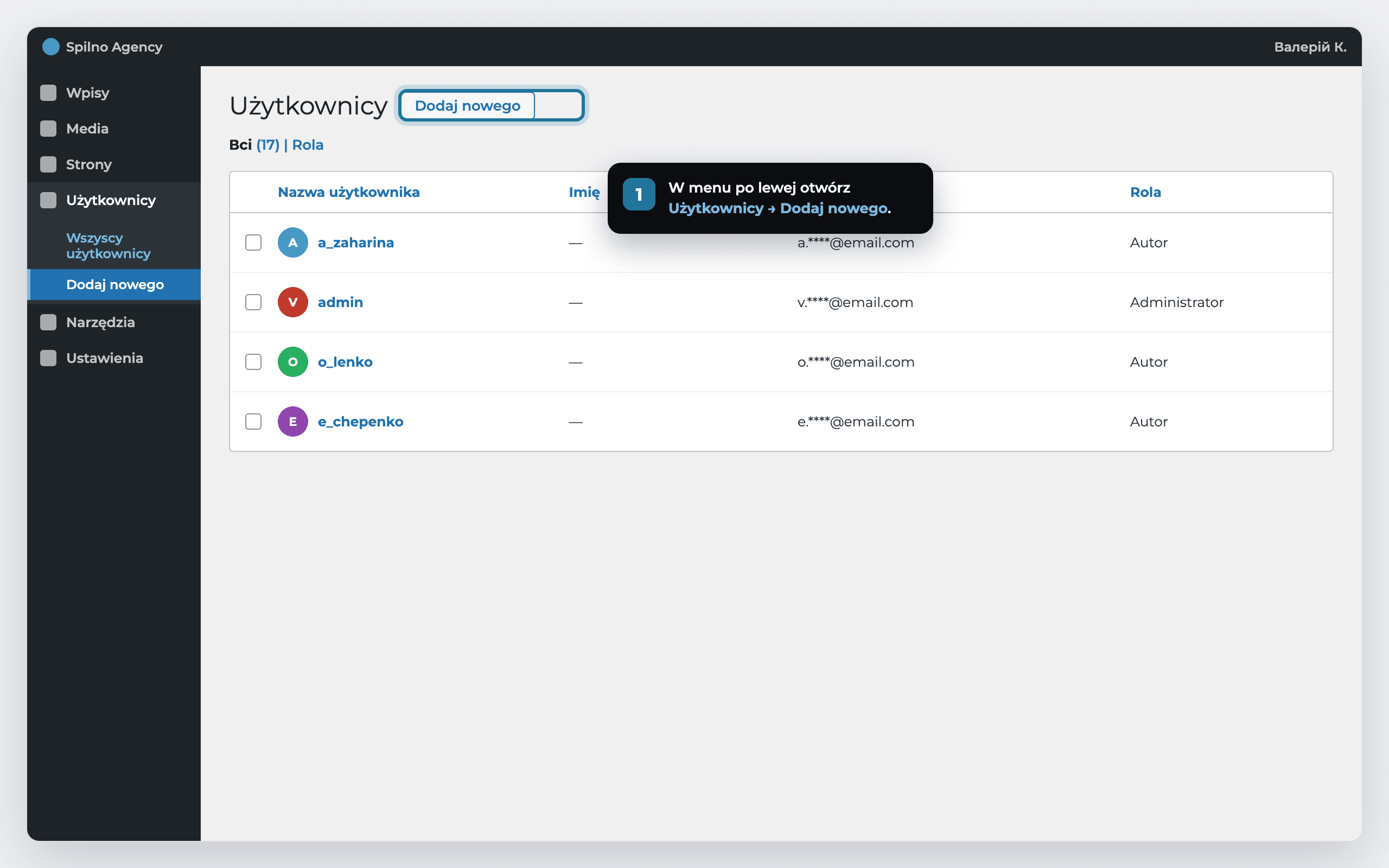The width and height of the screenshot is (1389, 868).
Task: Click Autor role in the e_chepenko row
Action: tap(1149, 422)
